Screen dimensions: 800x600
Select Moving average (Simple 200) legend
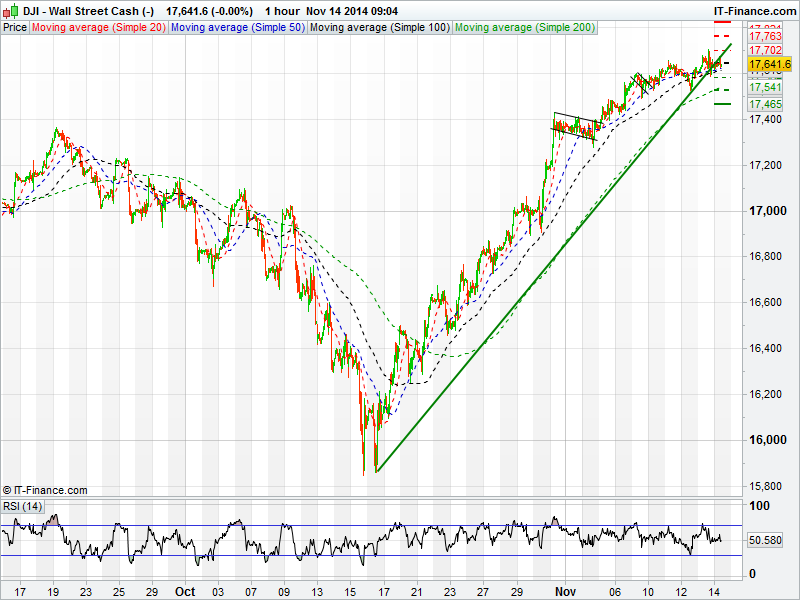pyautogui.click(x=525, y=28)
